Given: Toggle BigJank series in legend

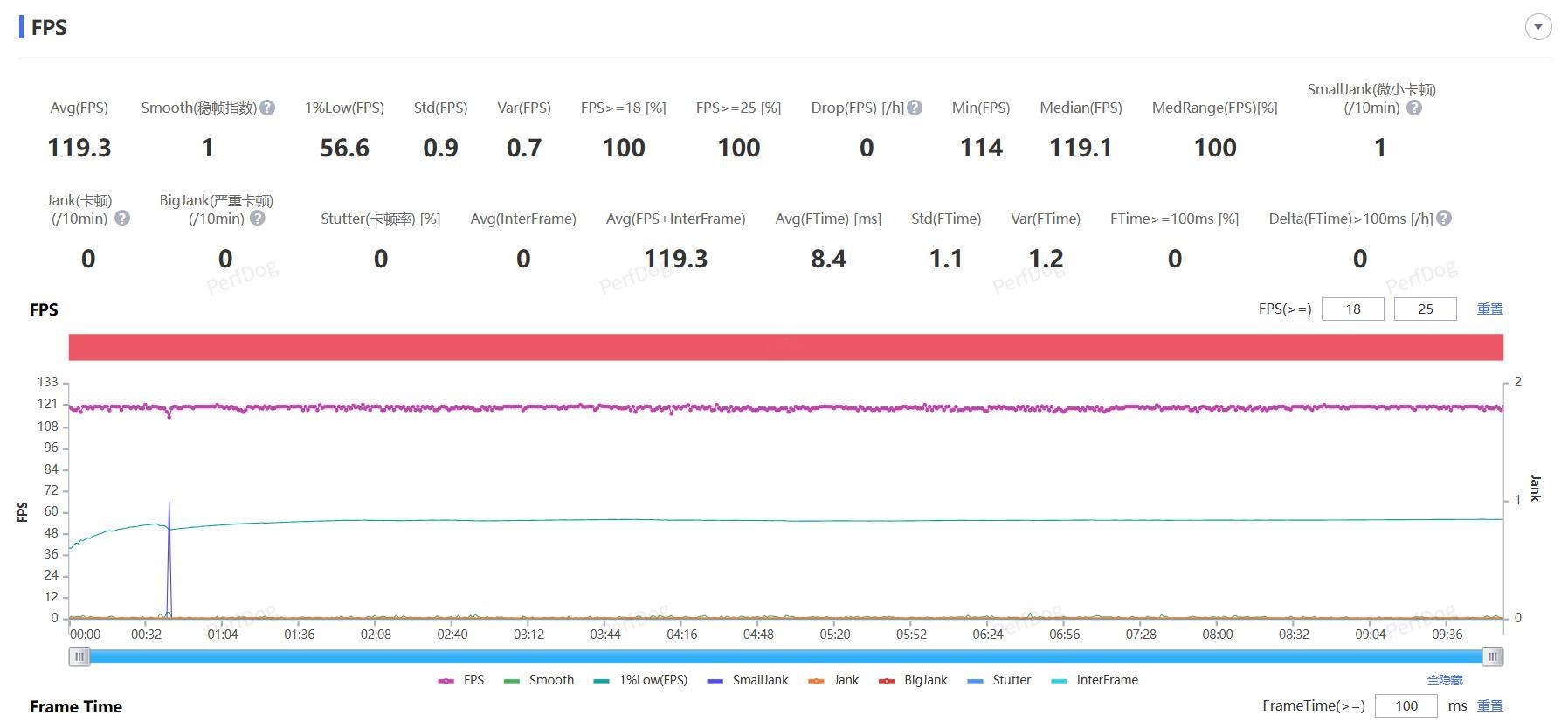Looking at the screenshot, I should (913, 680).
